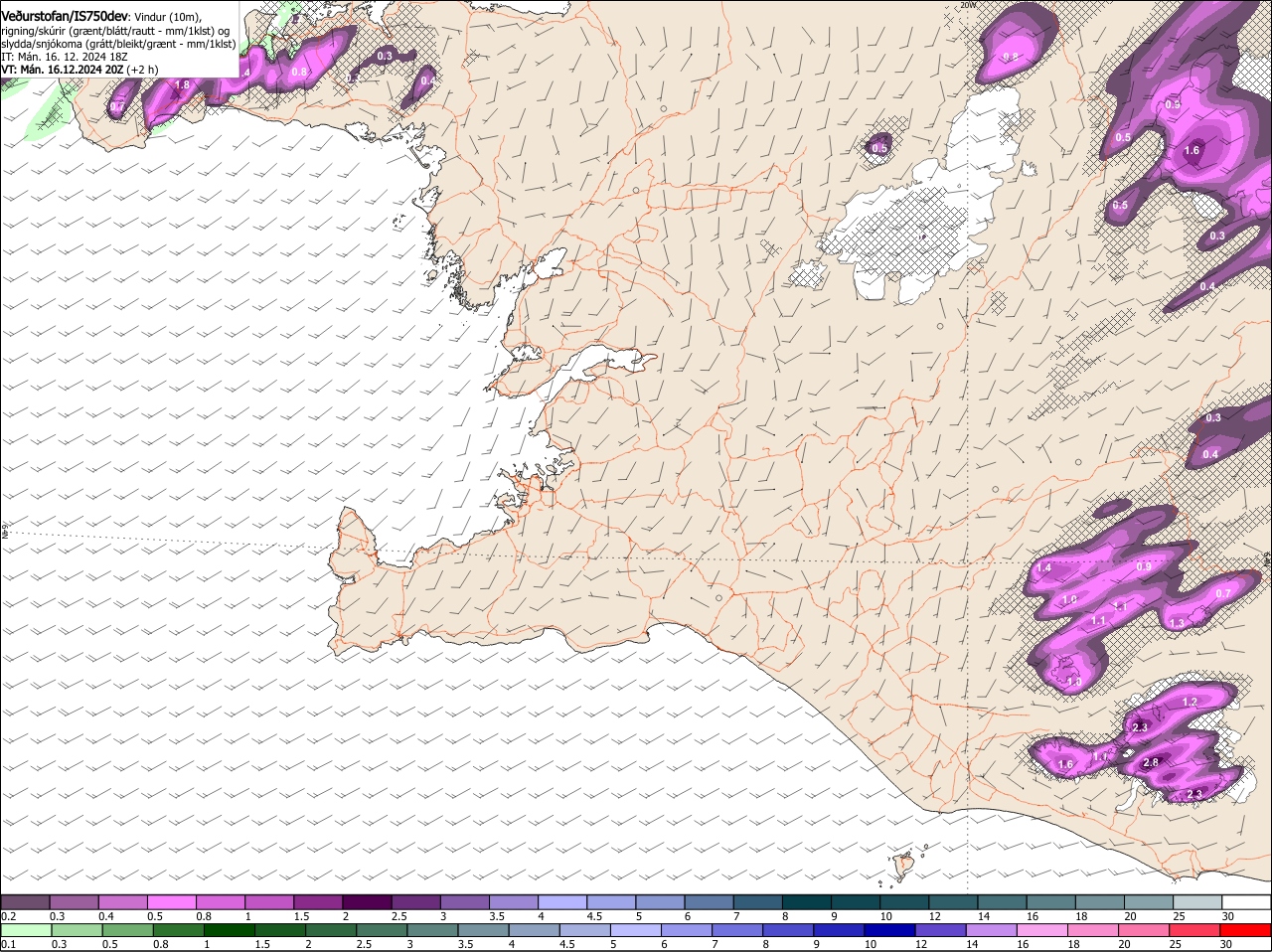Pick the light purple lower swatch starting at 14

point(992,930)
